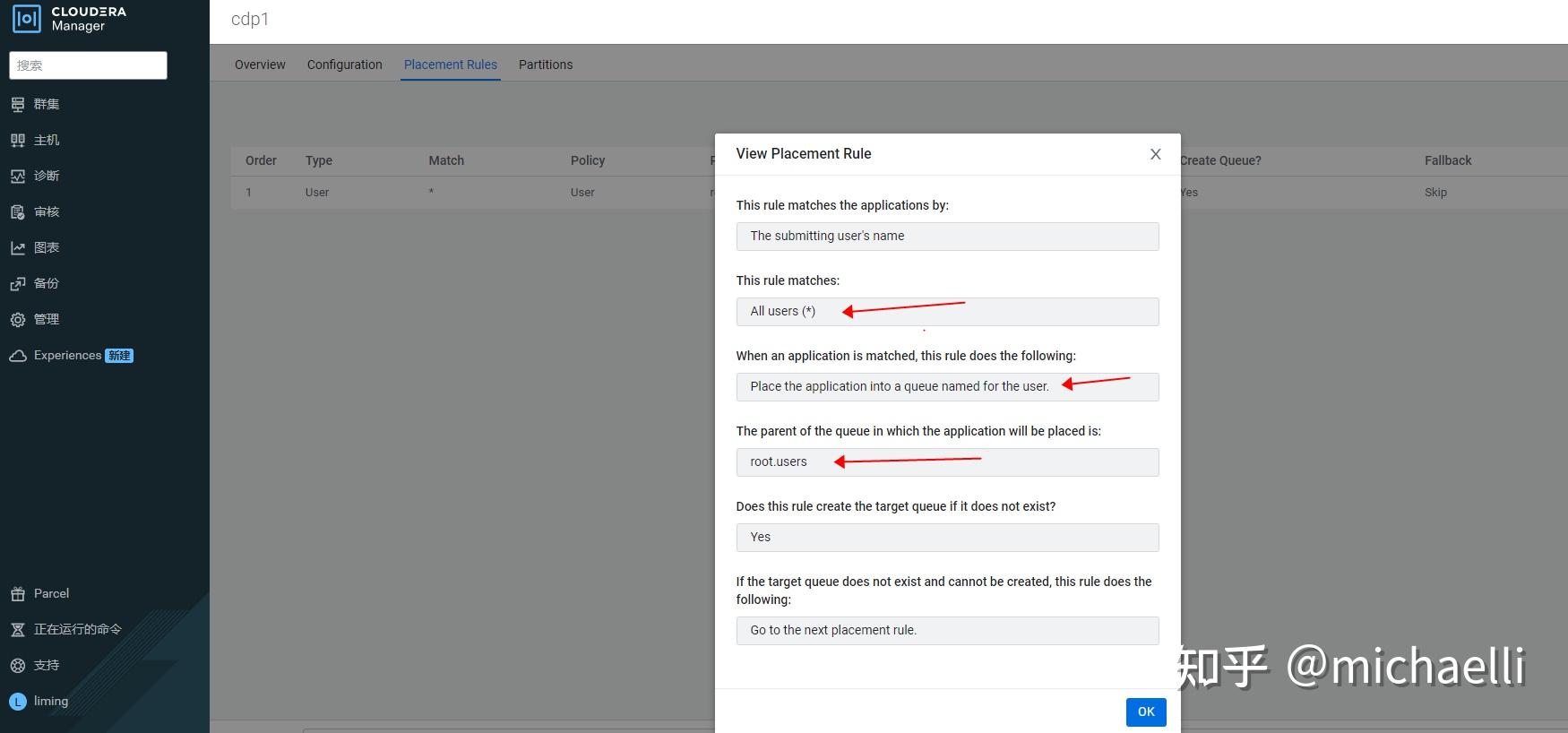Switch to the Overview tab
The image size is (1568, 733).
pos(260,65)
